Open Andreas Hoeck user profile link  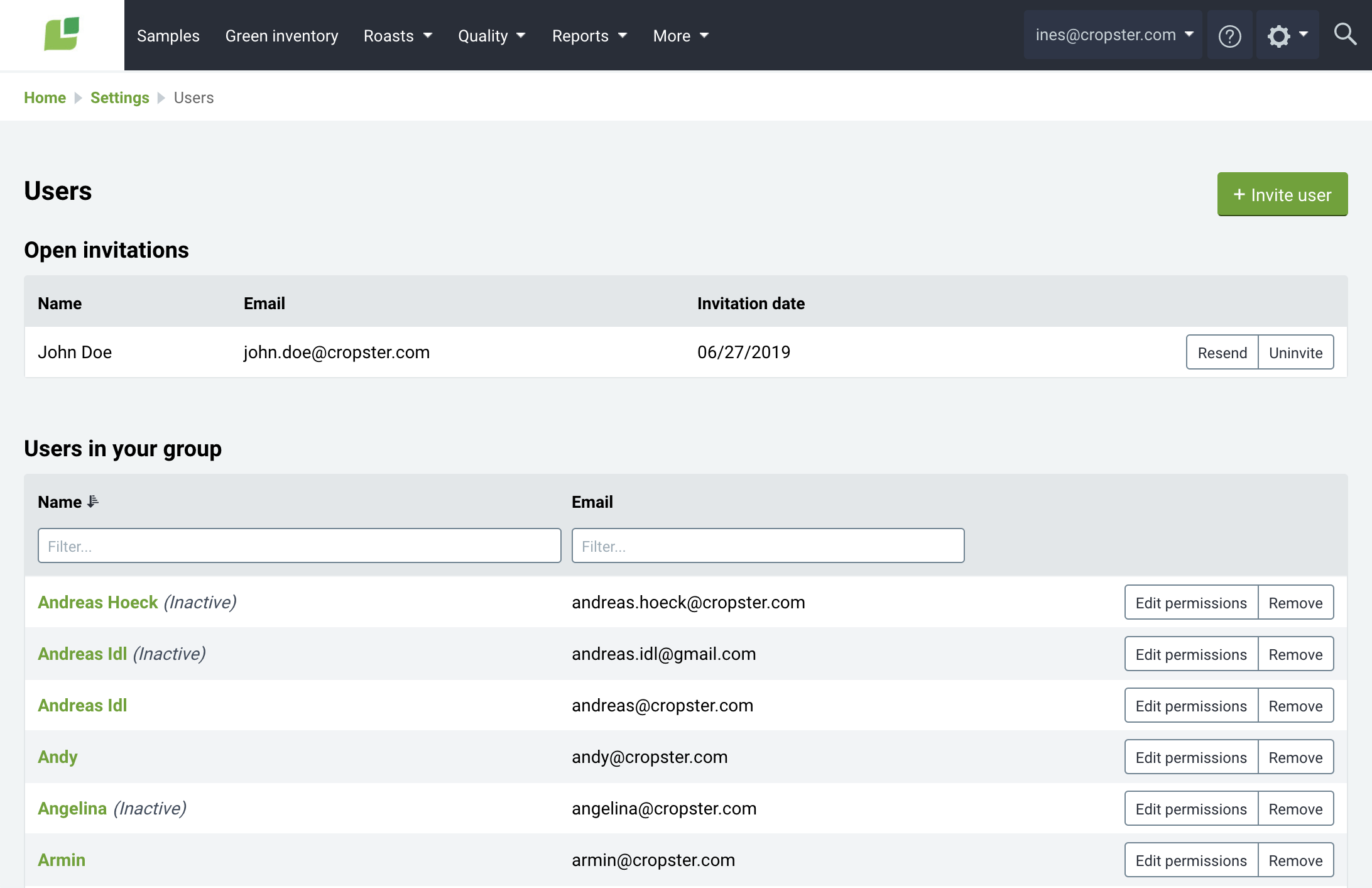pyautogui.click(x=98, y=602)
